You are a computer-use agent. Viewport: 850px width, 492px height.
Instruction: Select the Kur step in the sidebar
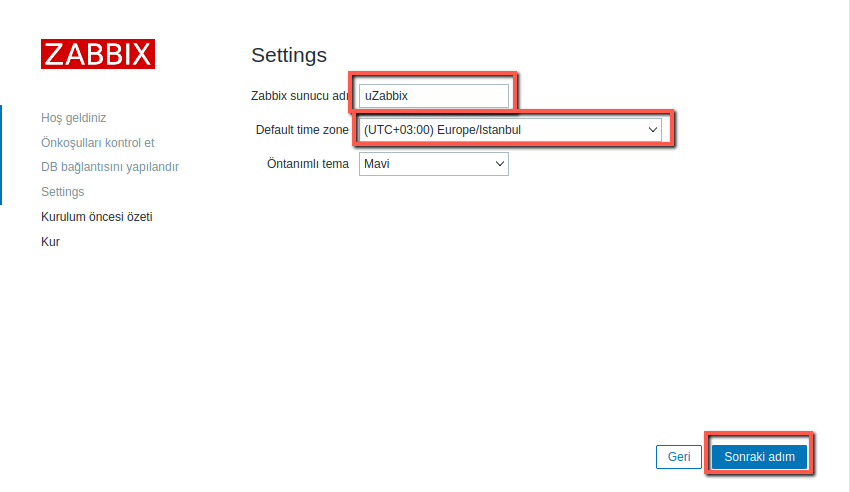click(x=50, y=241)
